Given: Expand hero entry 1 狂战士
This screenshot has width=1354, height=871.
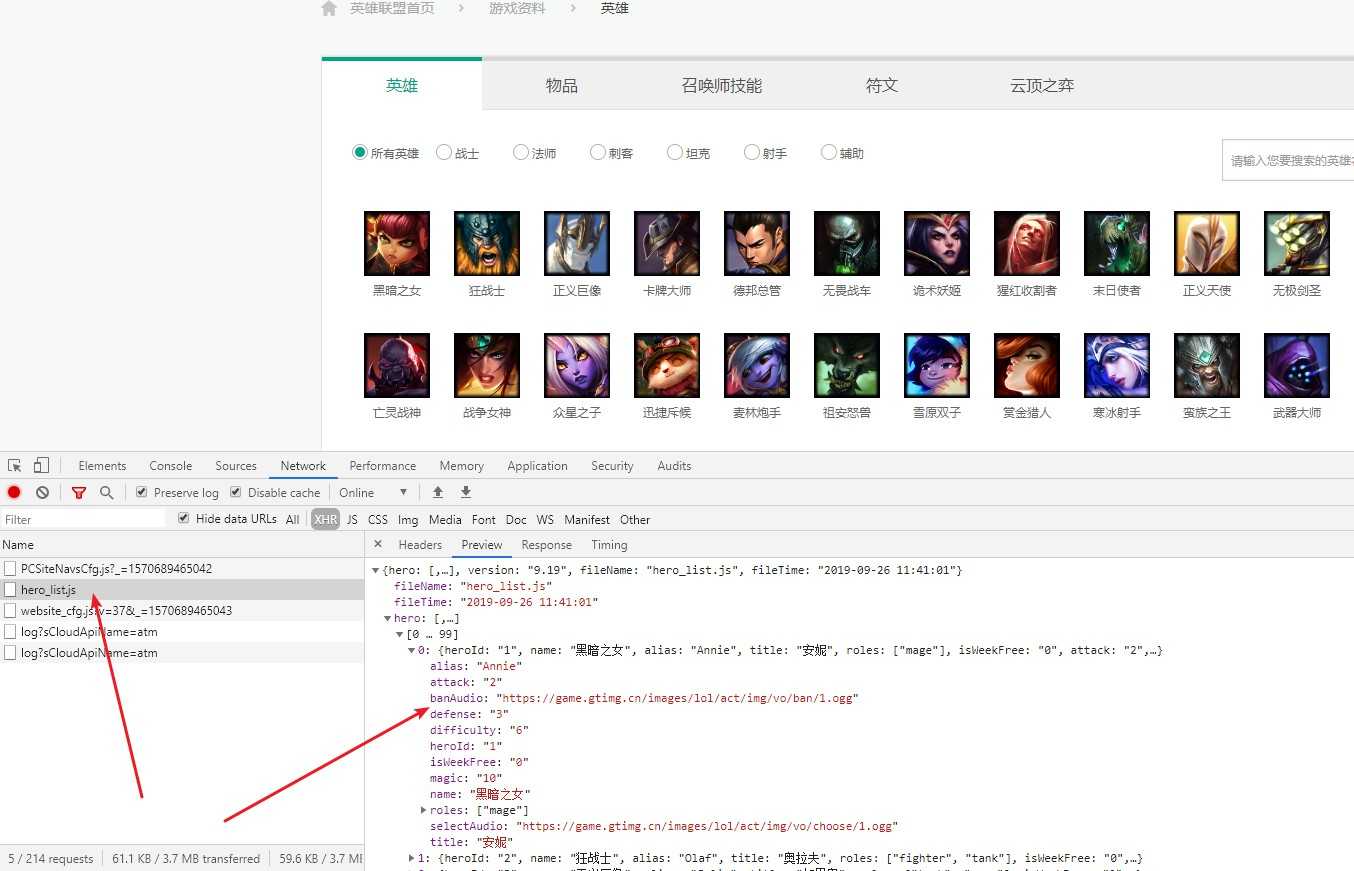Looking at the screenshot, I should pyautogui.click(x=411, y=858).
